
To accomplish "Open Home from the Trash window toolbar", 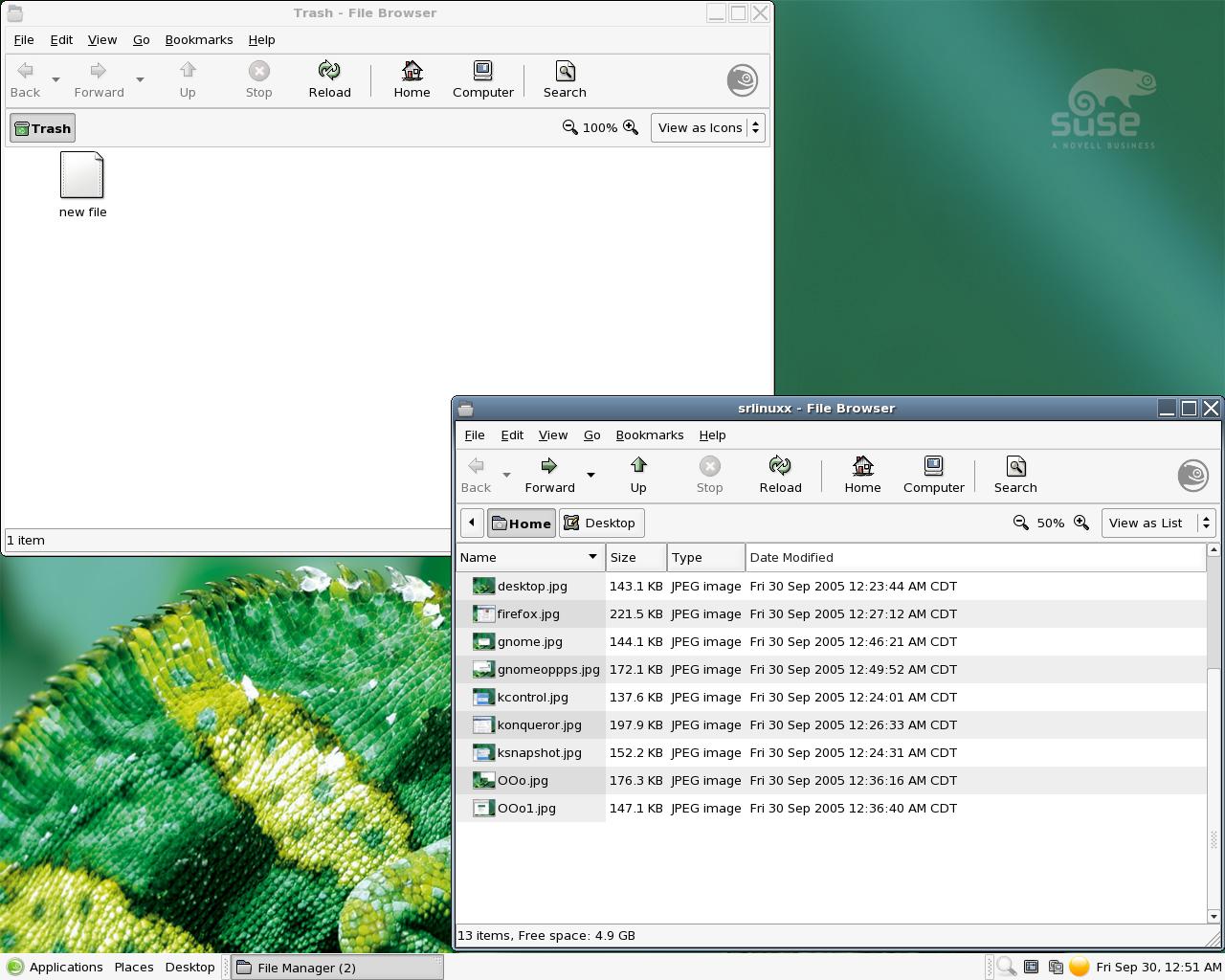I will click(412, 79).
